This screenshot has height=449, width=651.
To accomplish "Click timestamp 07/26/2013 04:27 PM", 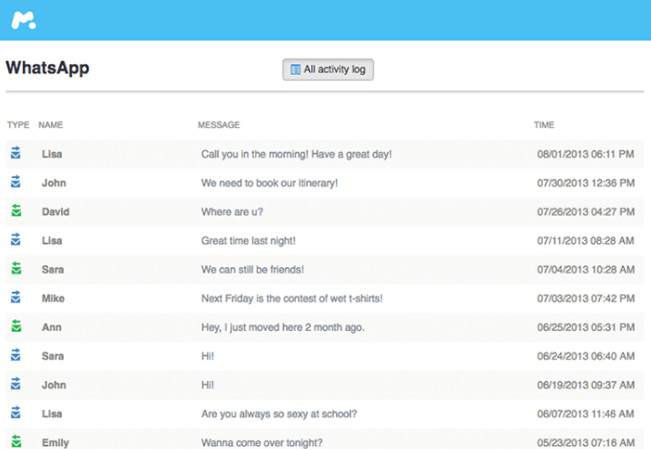I will [586, 212].
